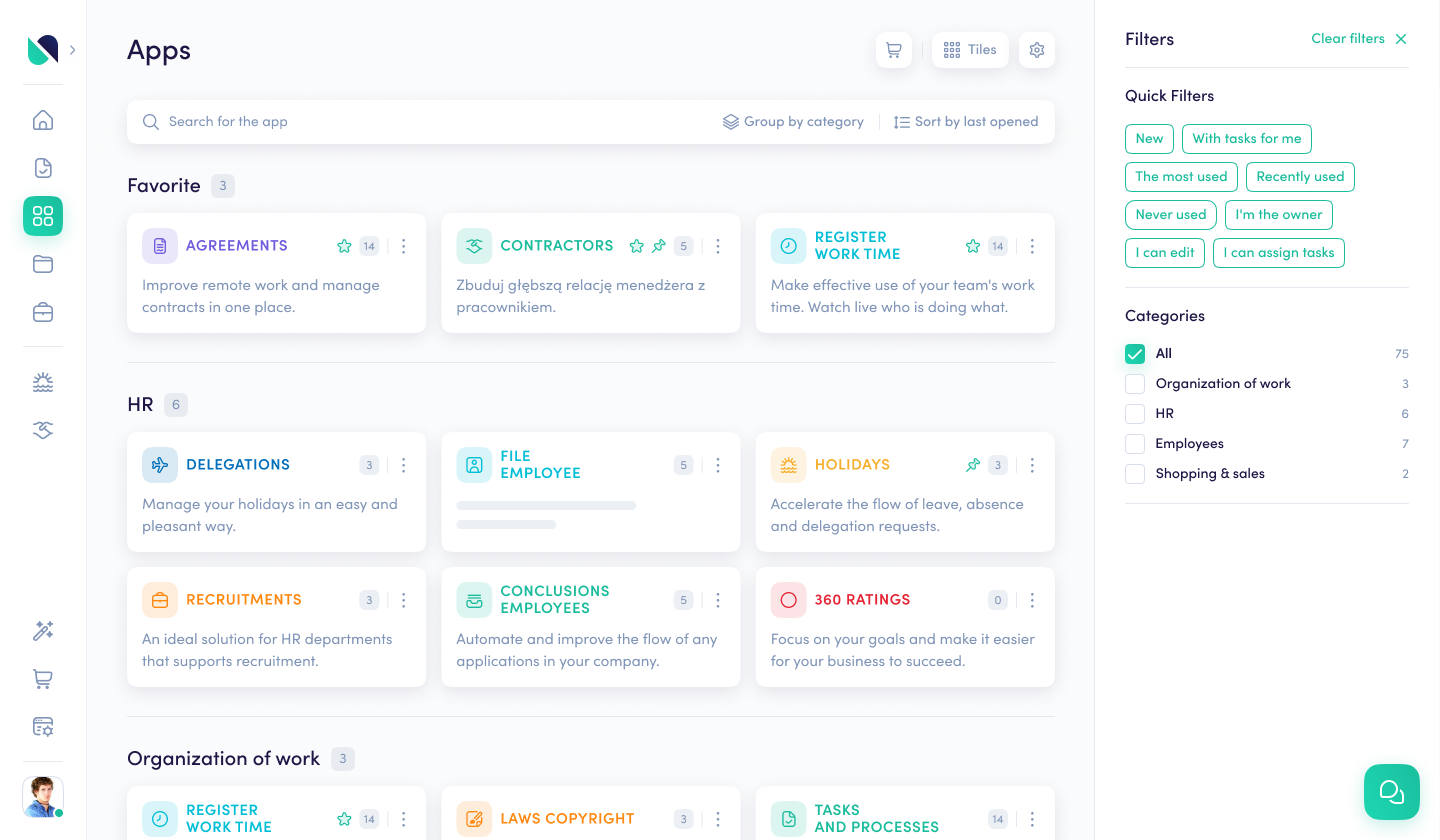The height and width of the screenshot is (840, 1440).
Task: Open the briefcase icon in sidebar
Action: coord(43,312)
